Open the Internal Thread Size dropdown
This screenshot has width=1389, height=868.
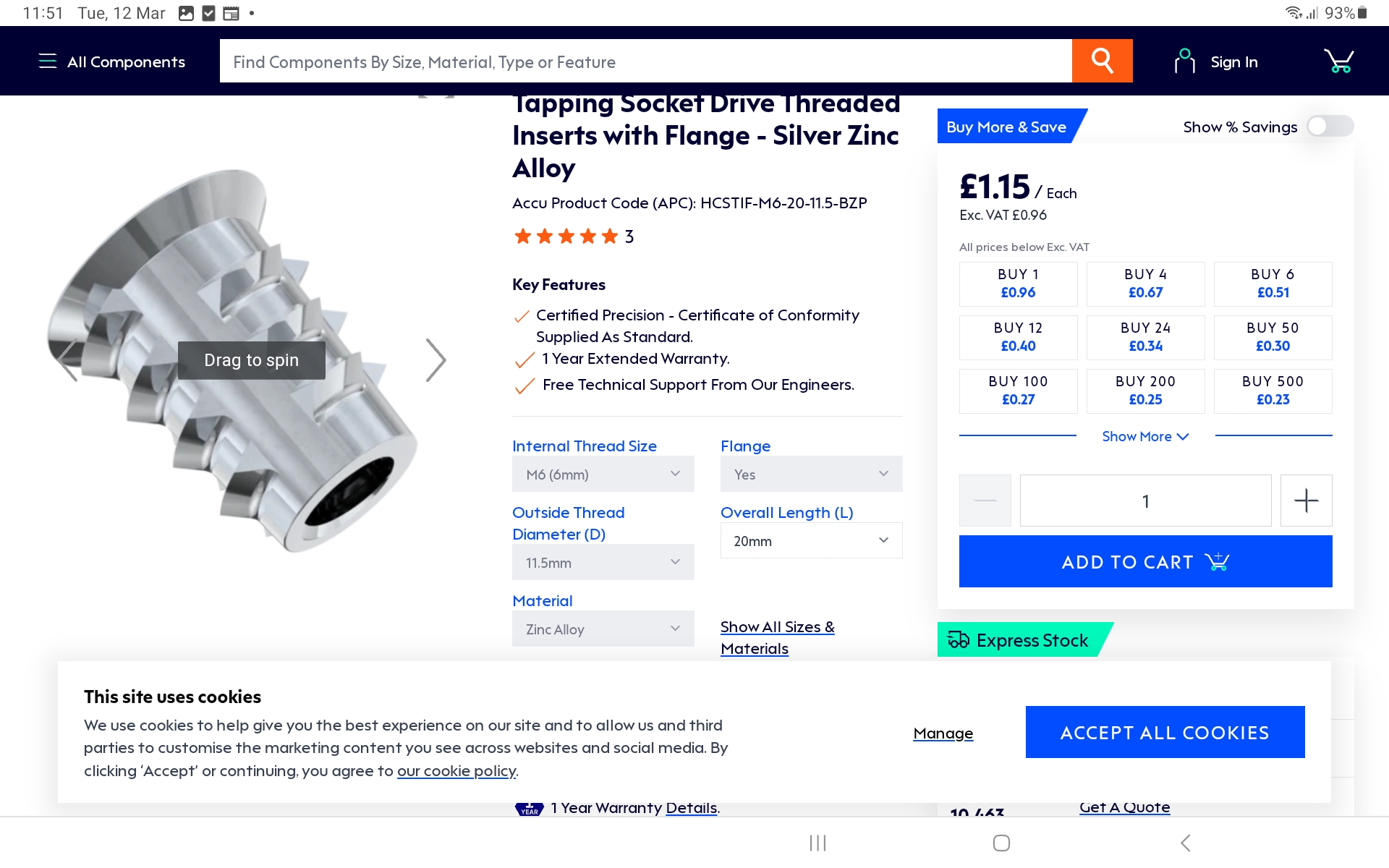click(x=603, y=475)
